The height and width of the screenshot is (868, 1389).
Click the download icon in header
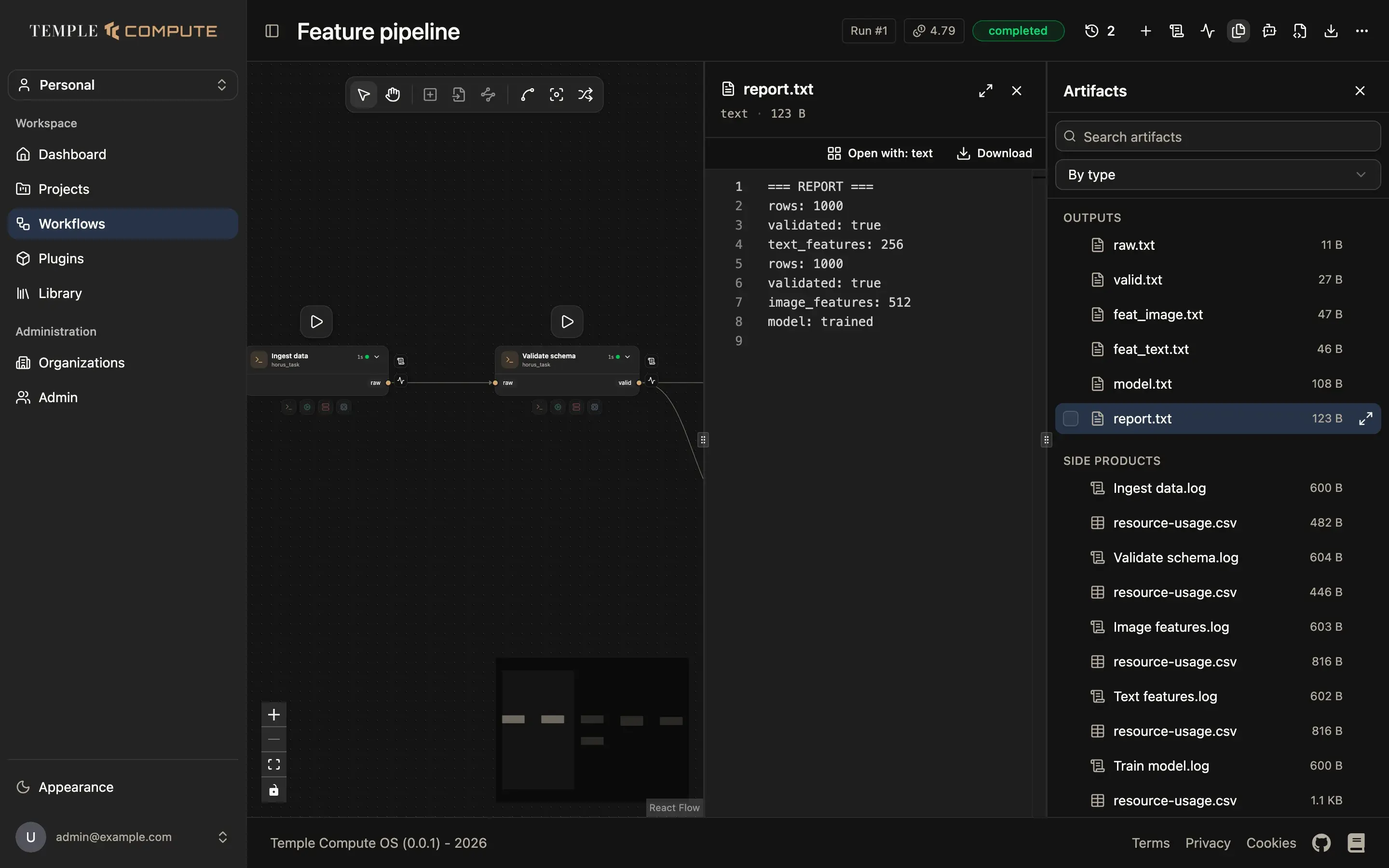point(1331,31)
